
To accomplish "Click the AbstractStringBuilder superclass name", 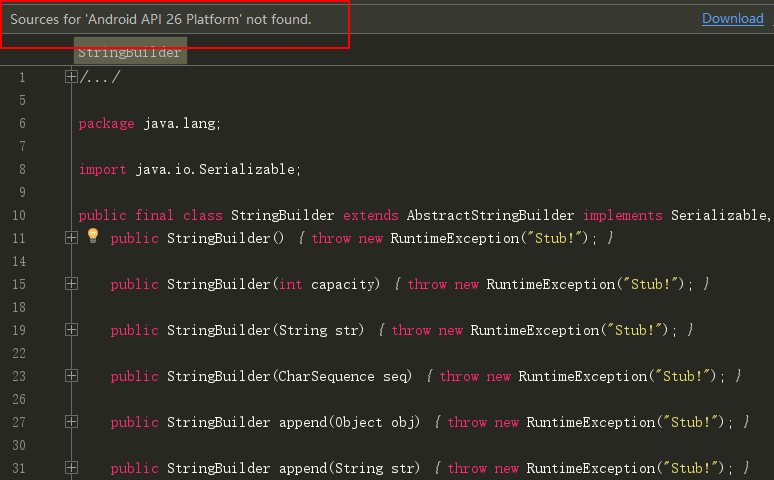I will [x=490, y=215].
